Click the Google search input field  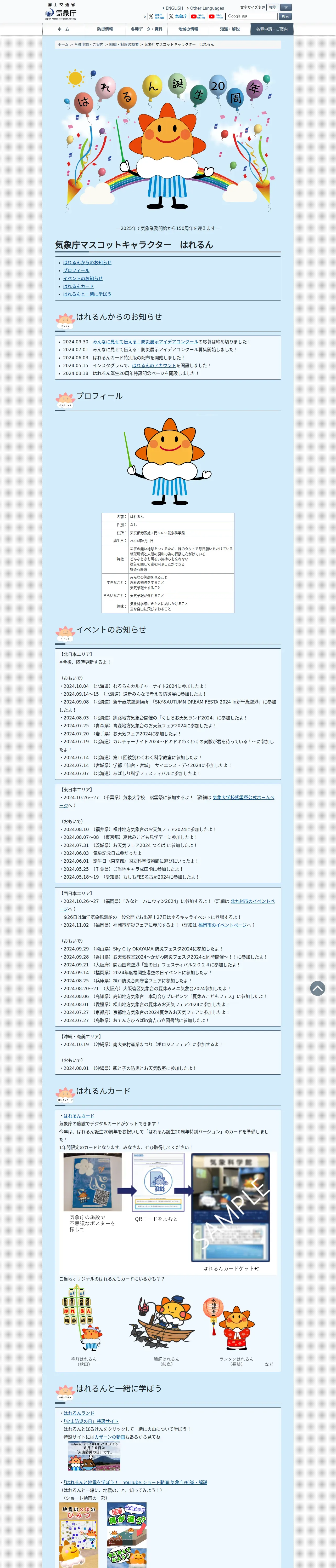[x=251, y=16]
